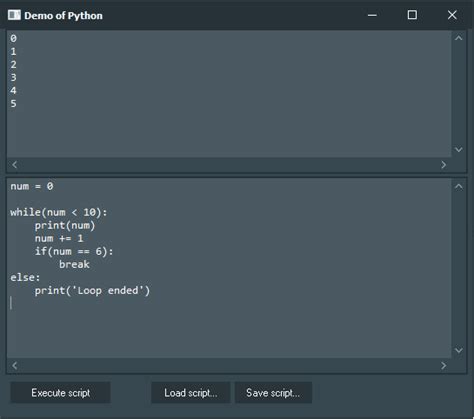Click the 'break' statement

pyautogui.click(x=74, y=264)
